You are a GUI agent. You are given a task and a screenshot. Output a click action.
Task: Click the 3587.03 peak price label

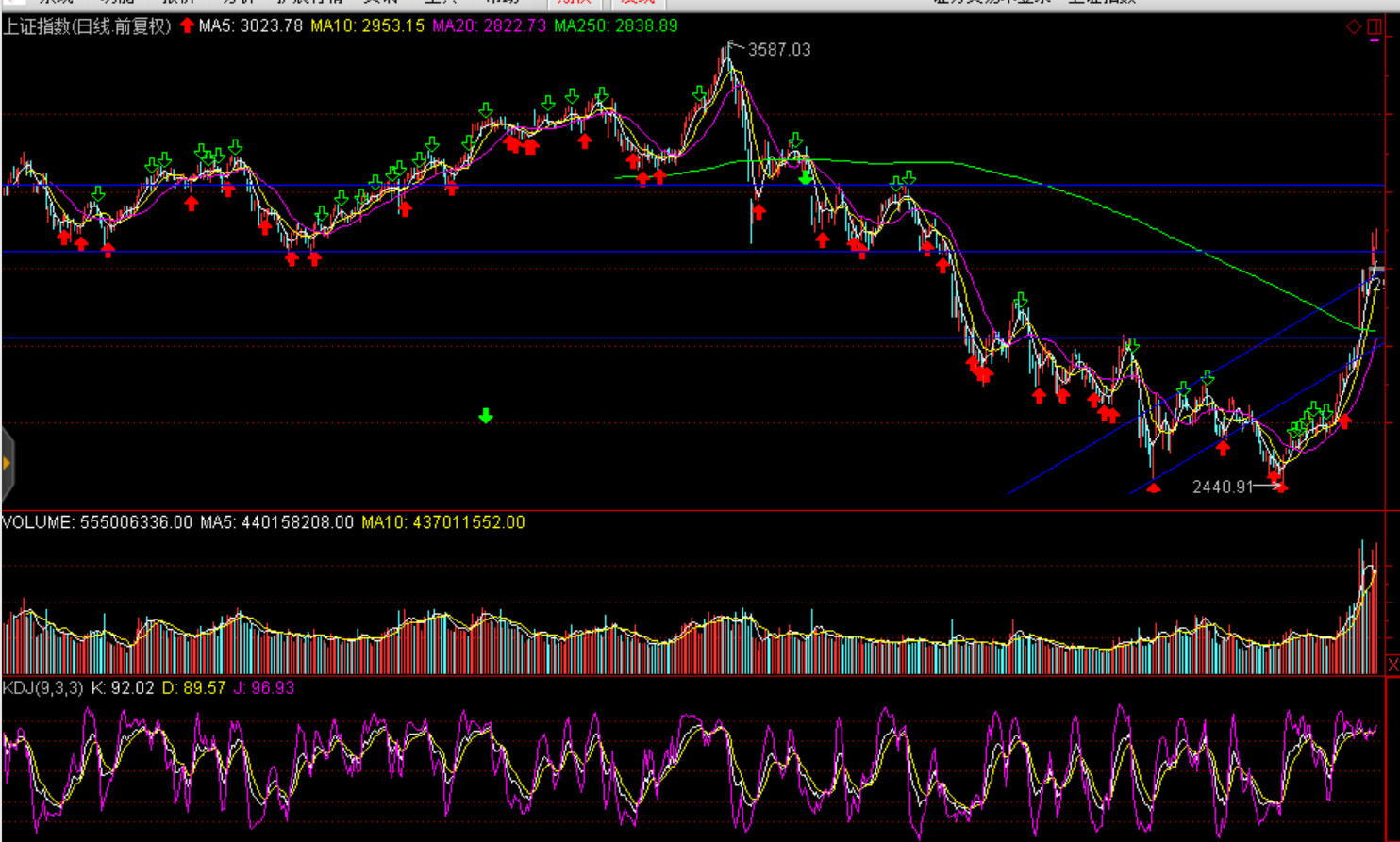pyautogui.click(x=778, y=50)
